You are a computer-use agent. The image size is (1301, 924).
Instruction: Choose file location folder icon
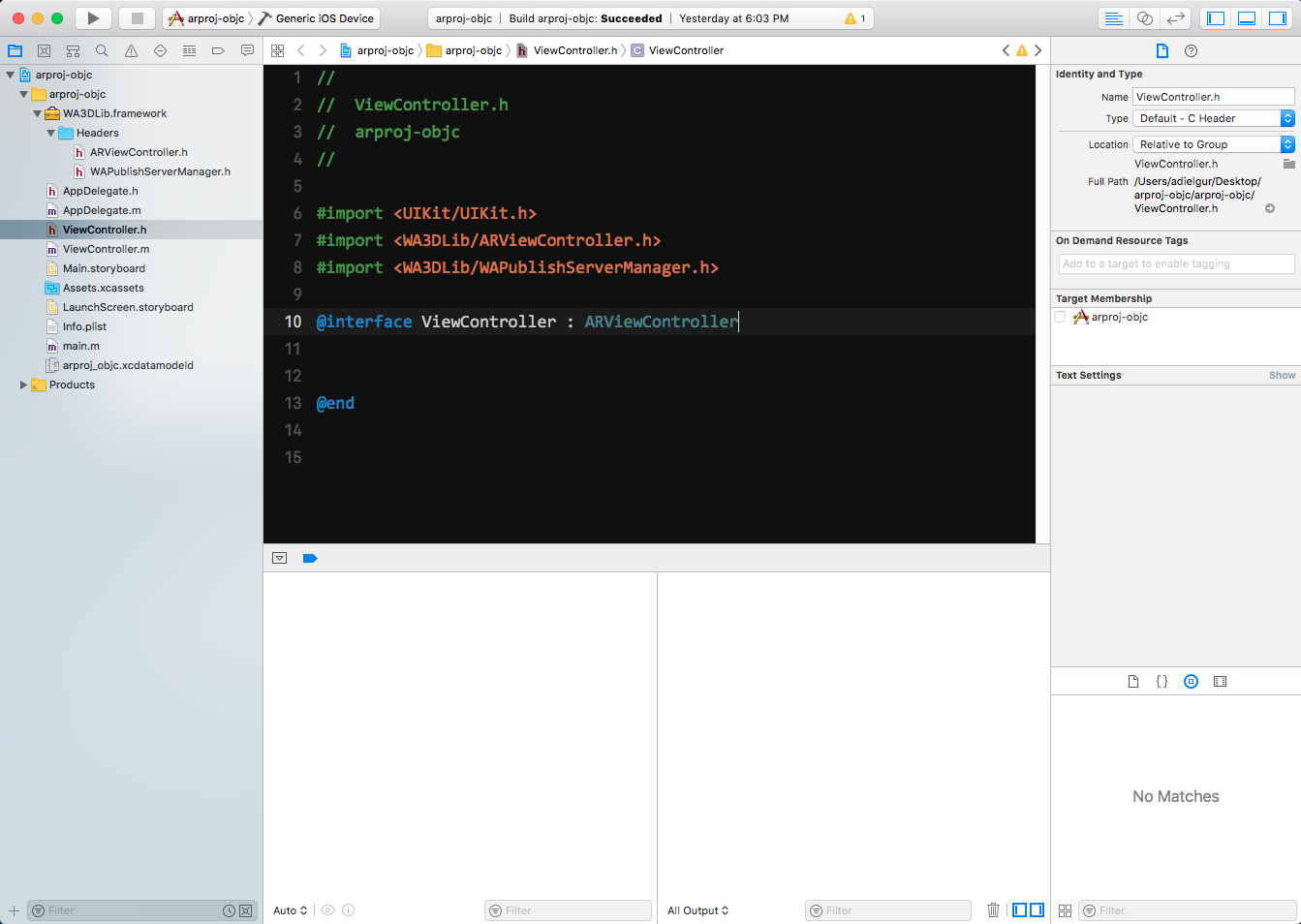[x=1288, y=164]
